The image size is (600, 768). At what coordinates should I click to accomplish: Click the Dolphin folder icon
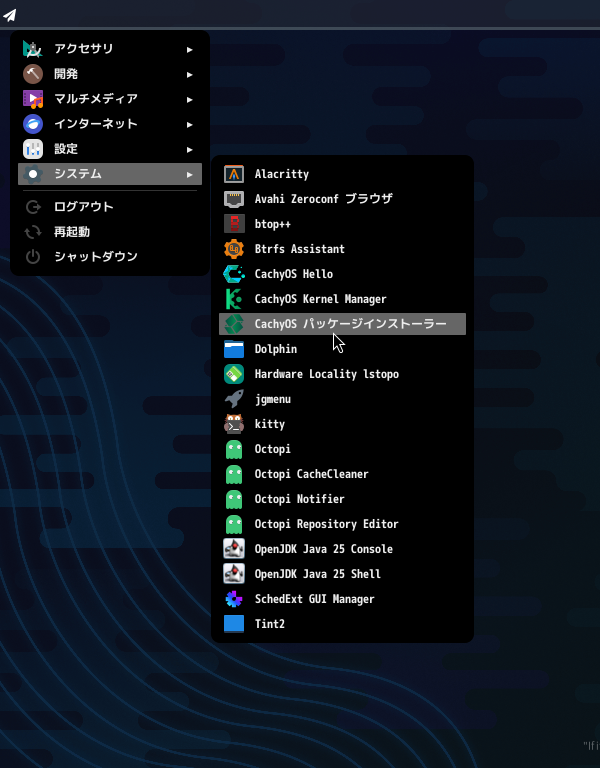coord(234,349)
